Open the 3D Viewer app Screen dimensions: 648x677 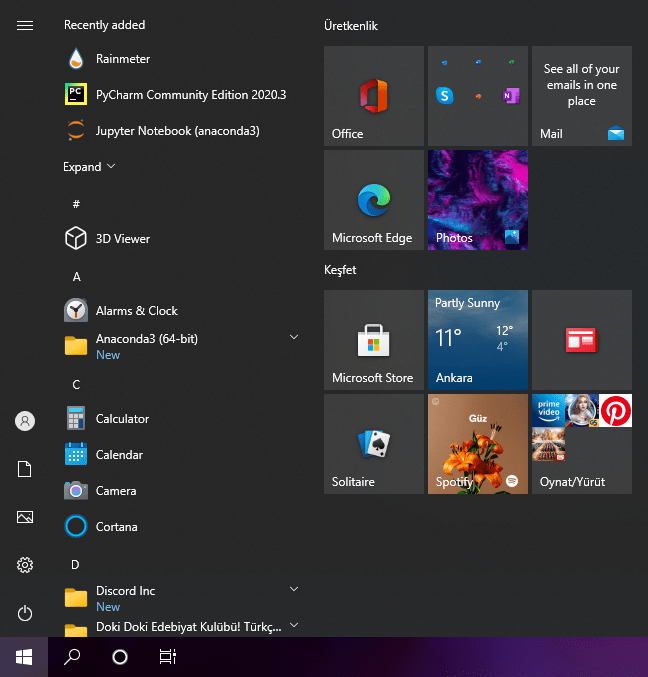click(179, 238)
